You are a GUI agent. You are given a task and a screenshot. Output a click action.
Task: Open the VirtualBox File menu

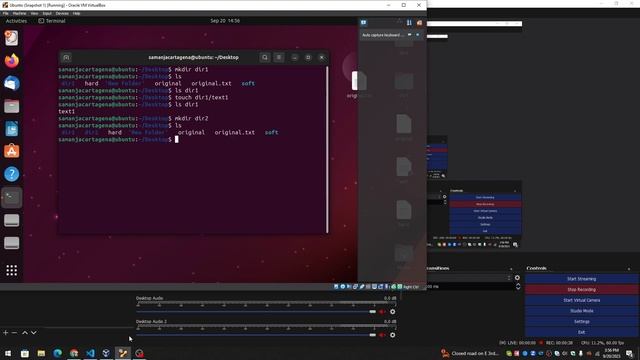[5, 13]
